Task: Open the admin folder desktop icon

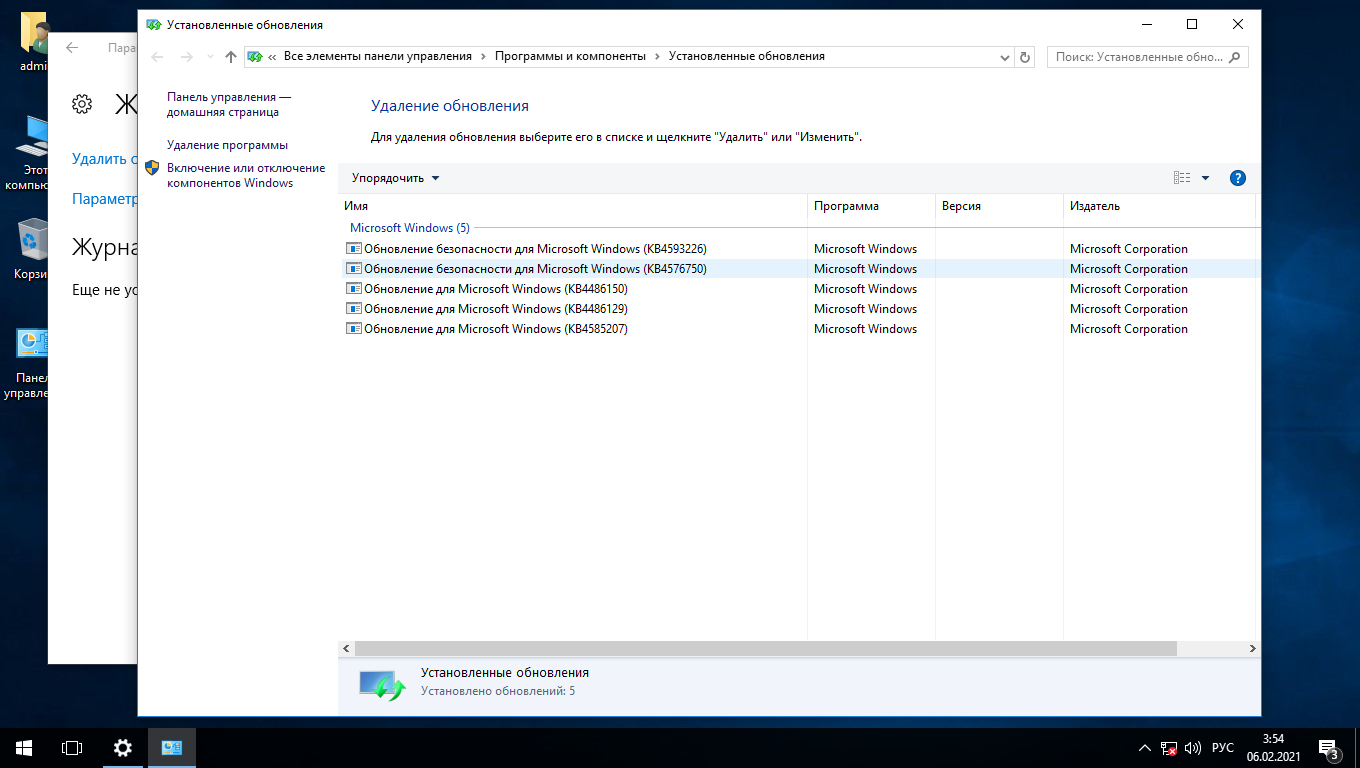Action: (x=36, y=42)
